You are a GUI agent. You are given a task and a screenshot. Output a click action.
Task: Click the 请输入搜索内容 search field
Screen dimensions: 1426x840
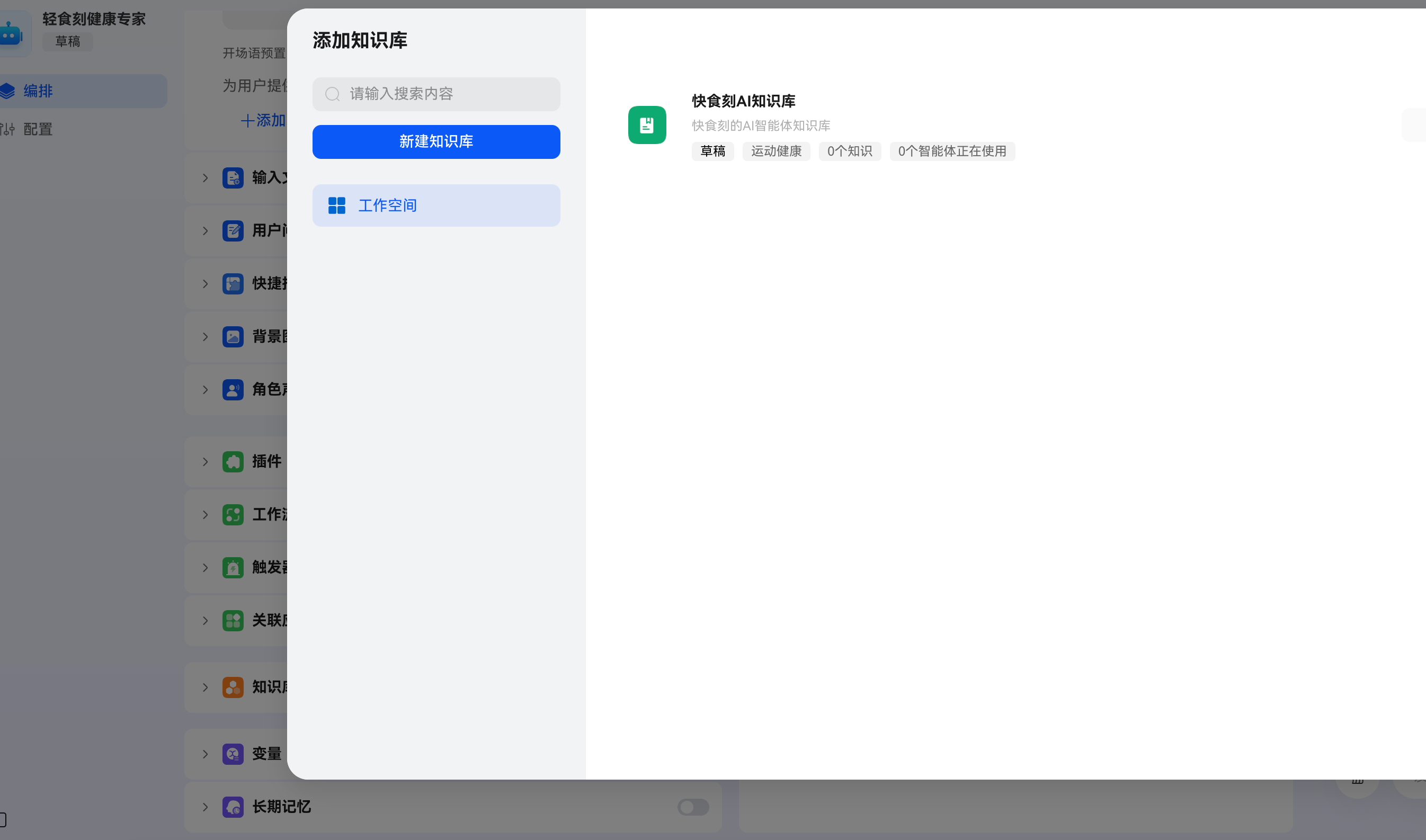pyautogui.click(x=436, y=94)
